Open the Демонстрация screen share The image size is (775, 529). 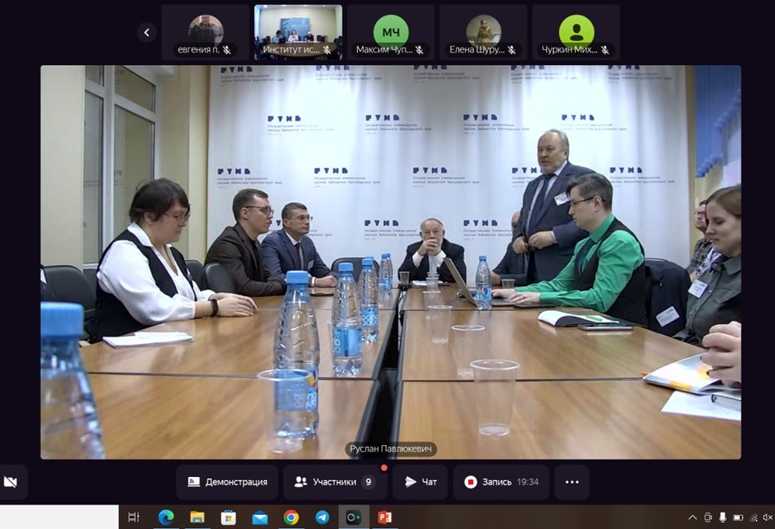227,482
